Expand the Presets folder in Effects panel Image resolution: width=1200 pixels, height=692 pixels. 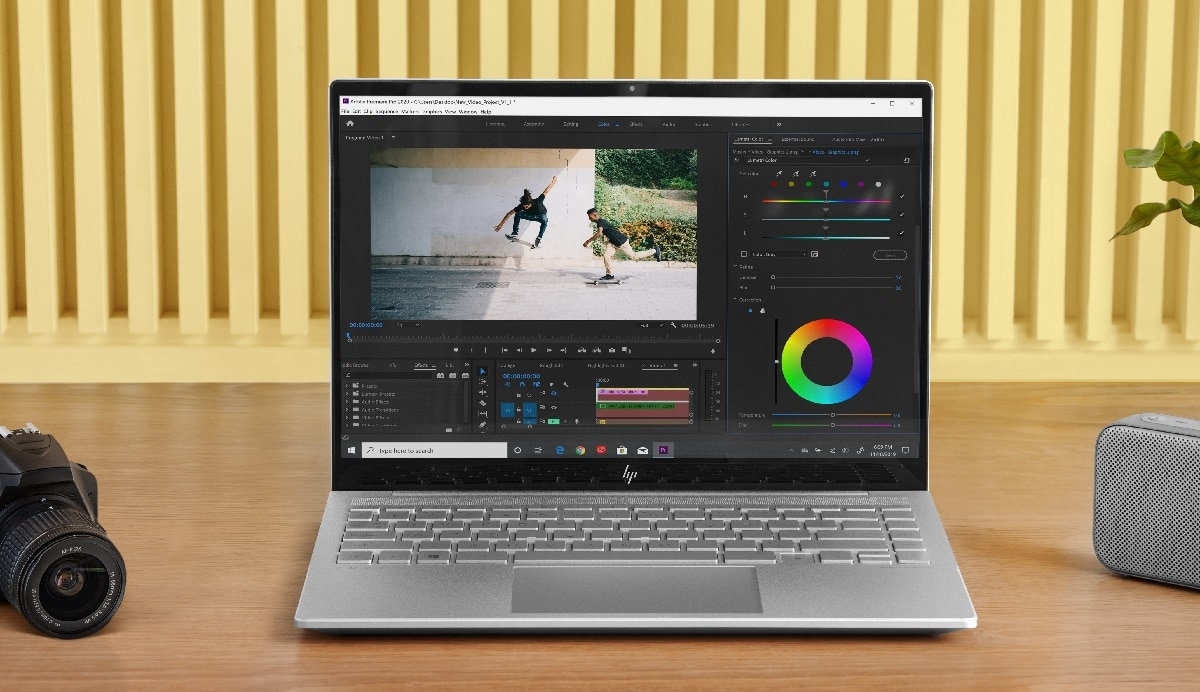(347, 386)
